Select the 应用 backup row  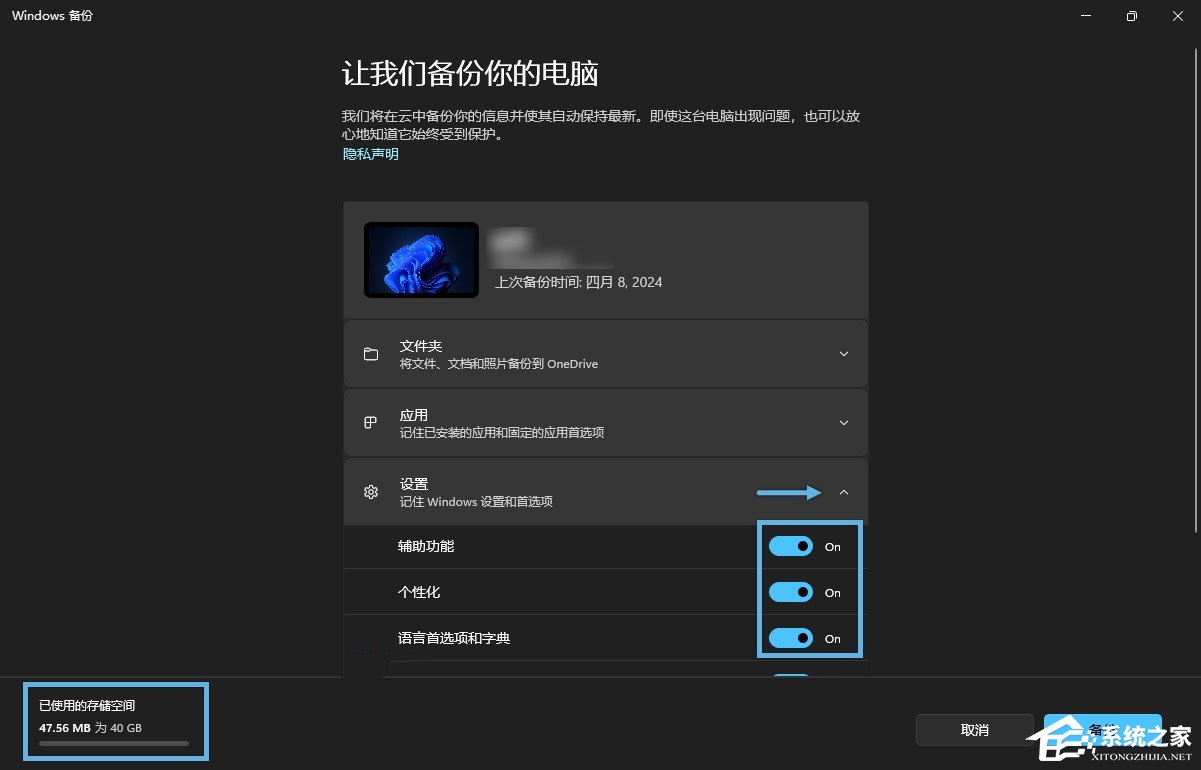(x=605, y=422)
